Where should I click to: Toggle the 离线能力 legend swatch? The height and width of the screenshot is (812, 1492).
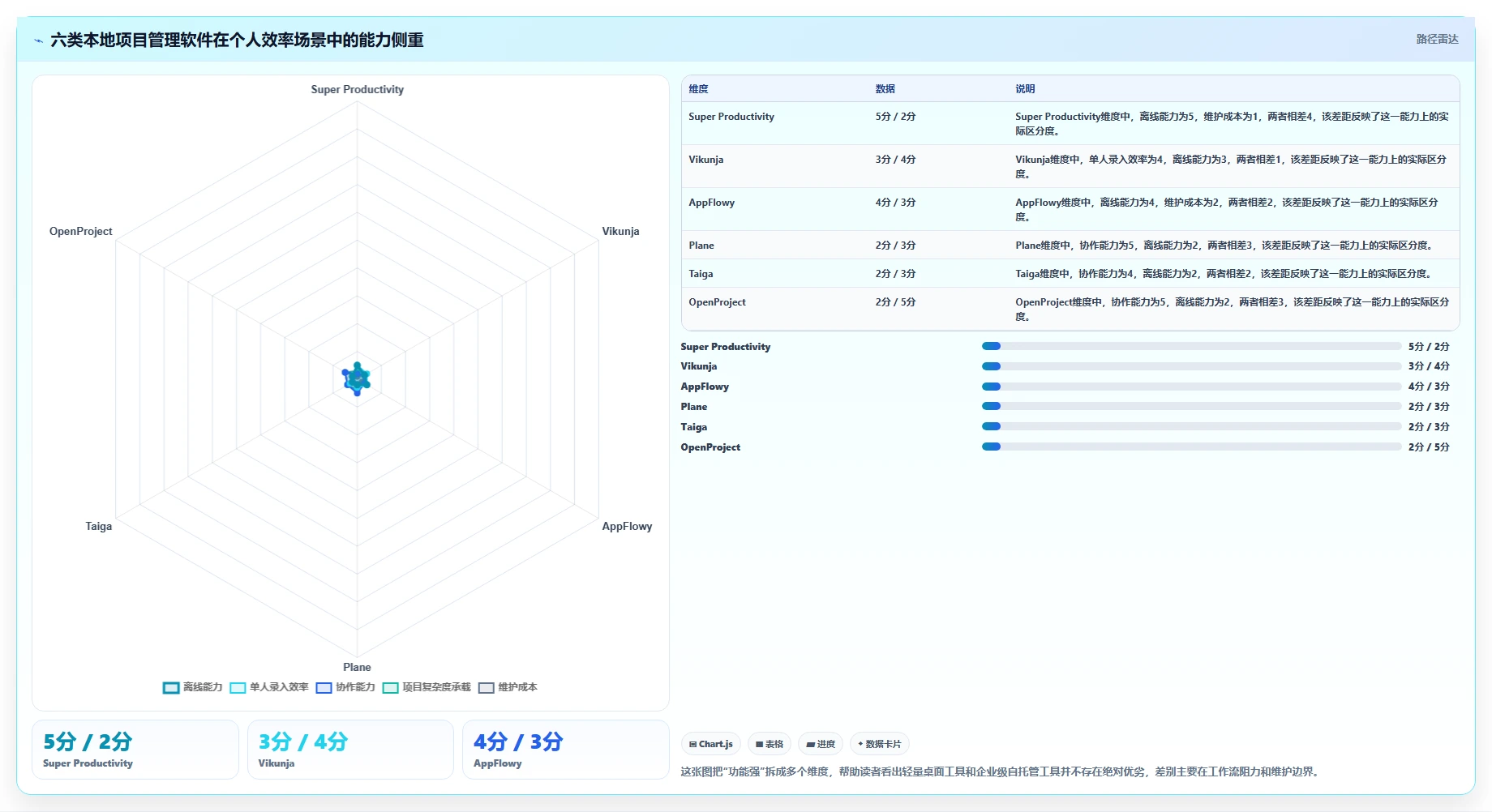click(x=171, y=688)
